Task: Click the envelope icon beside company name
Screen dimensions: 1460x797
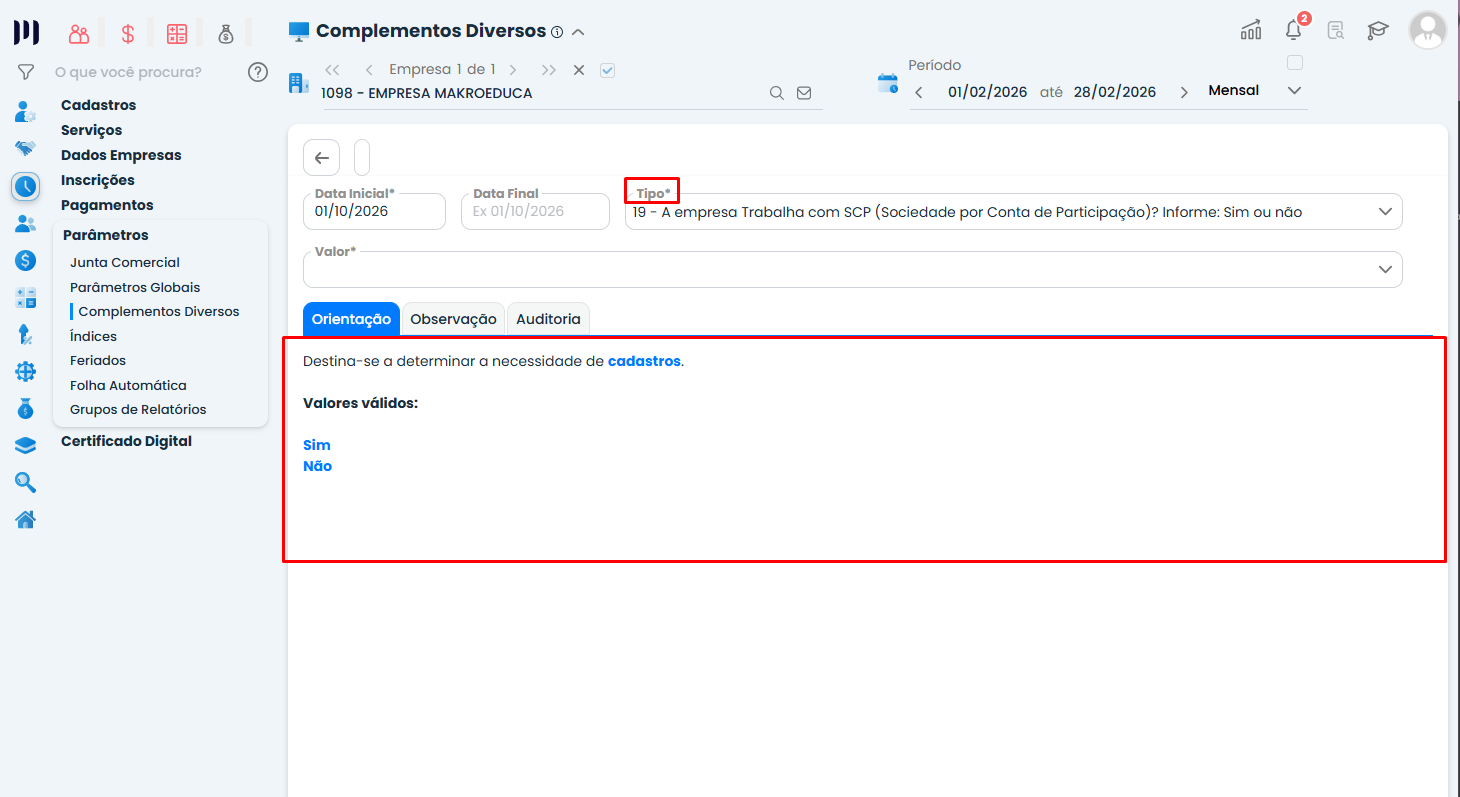Action: pyautogui.click(x=804, y=93)
